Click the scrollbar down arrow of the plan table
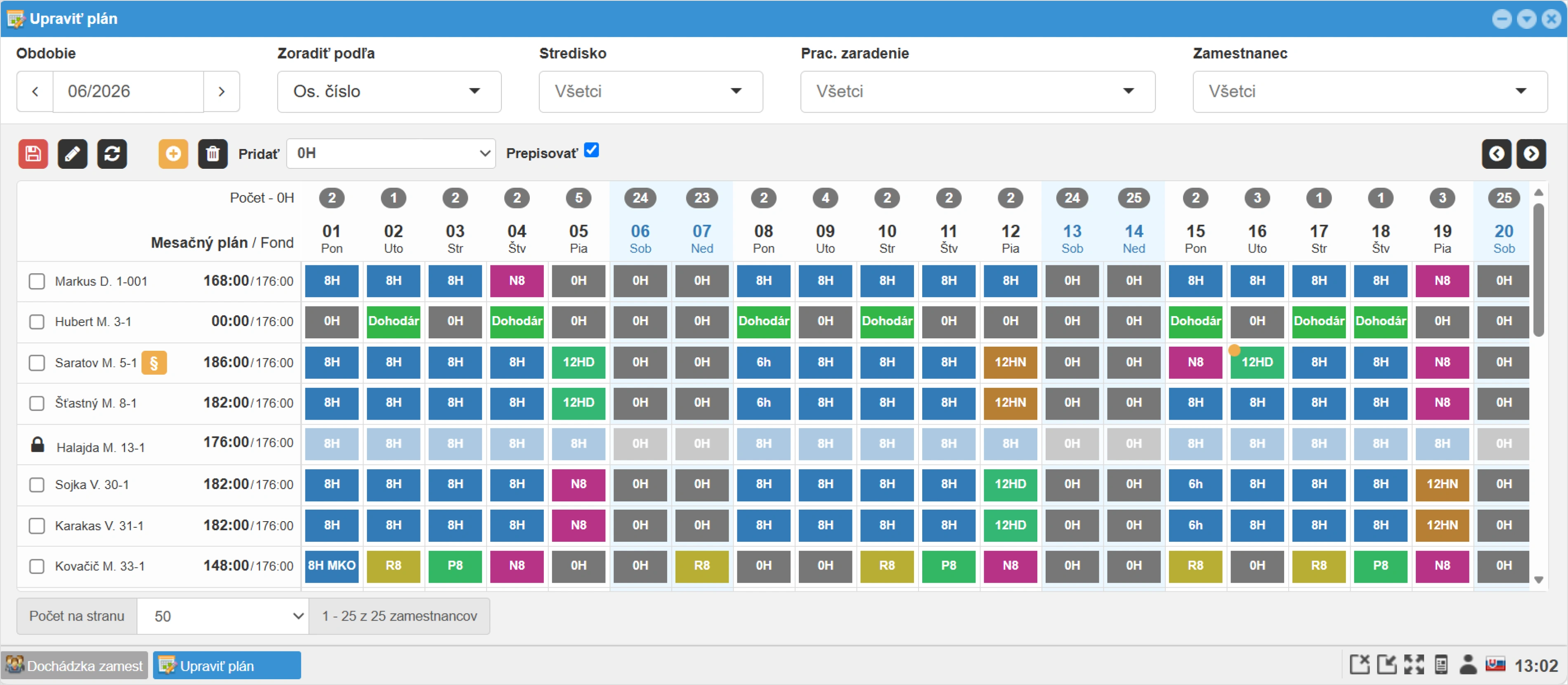 (1539, 580)
